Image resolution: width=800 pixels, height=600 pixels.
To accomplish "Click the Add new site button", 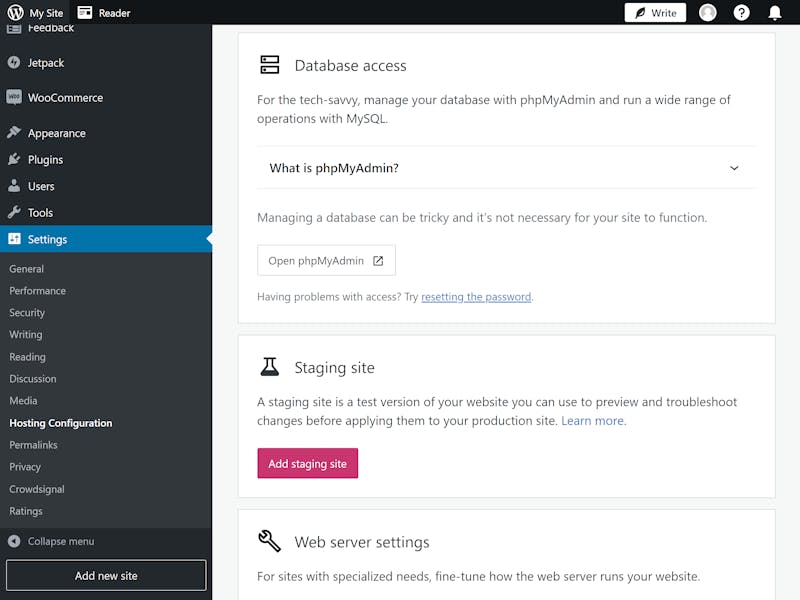I will tap(106, 576).
